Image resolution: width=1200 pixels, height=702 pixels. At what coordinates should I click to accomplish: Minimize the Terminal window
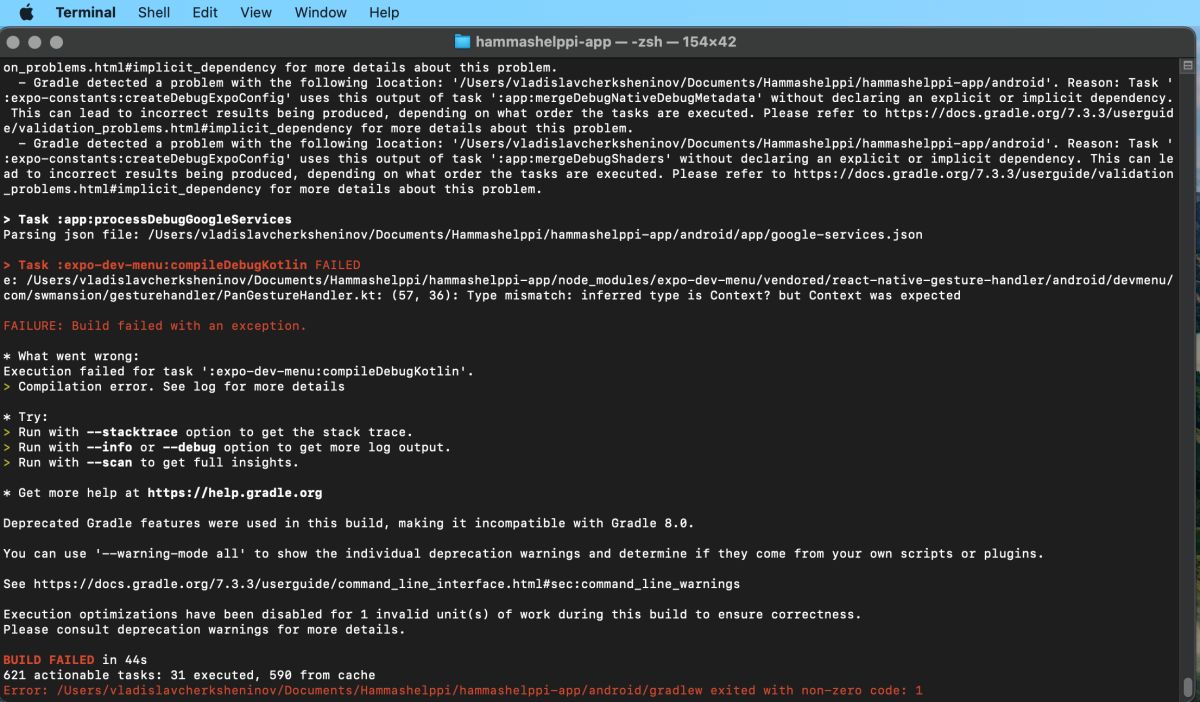(36, 42)
